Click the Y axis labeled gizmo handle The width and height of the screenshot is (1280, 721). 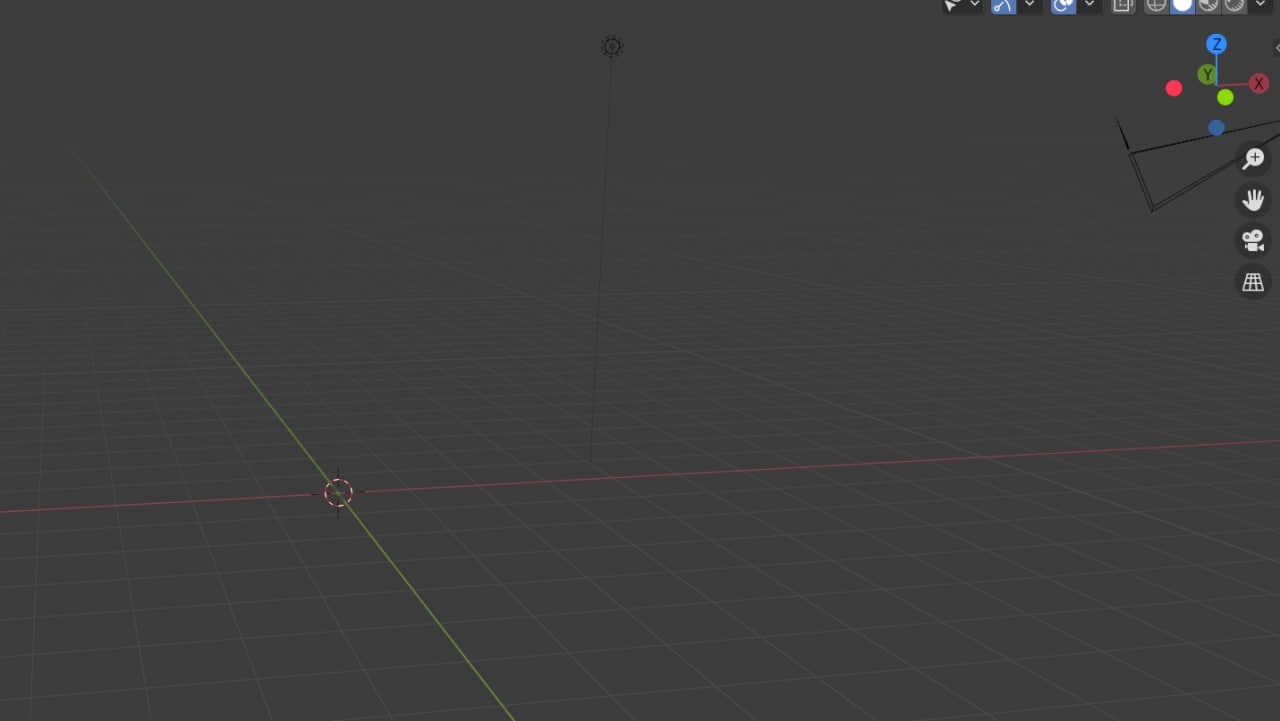pyautogui.click(x=1207, y=75)
